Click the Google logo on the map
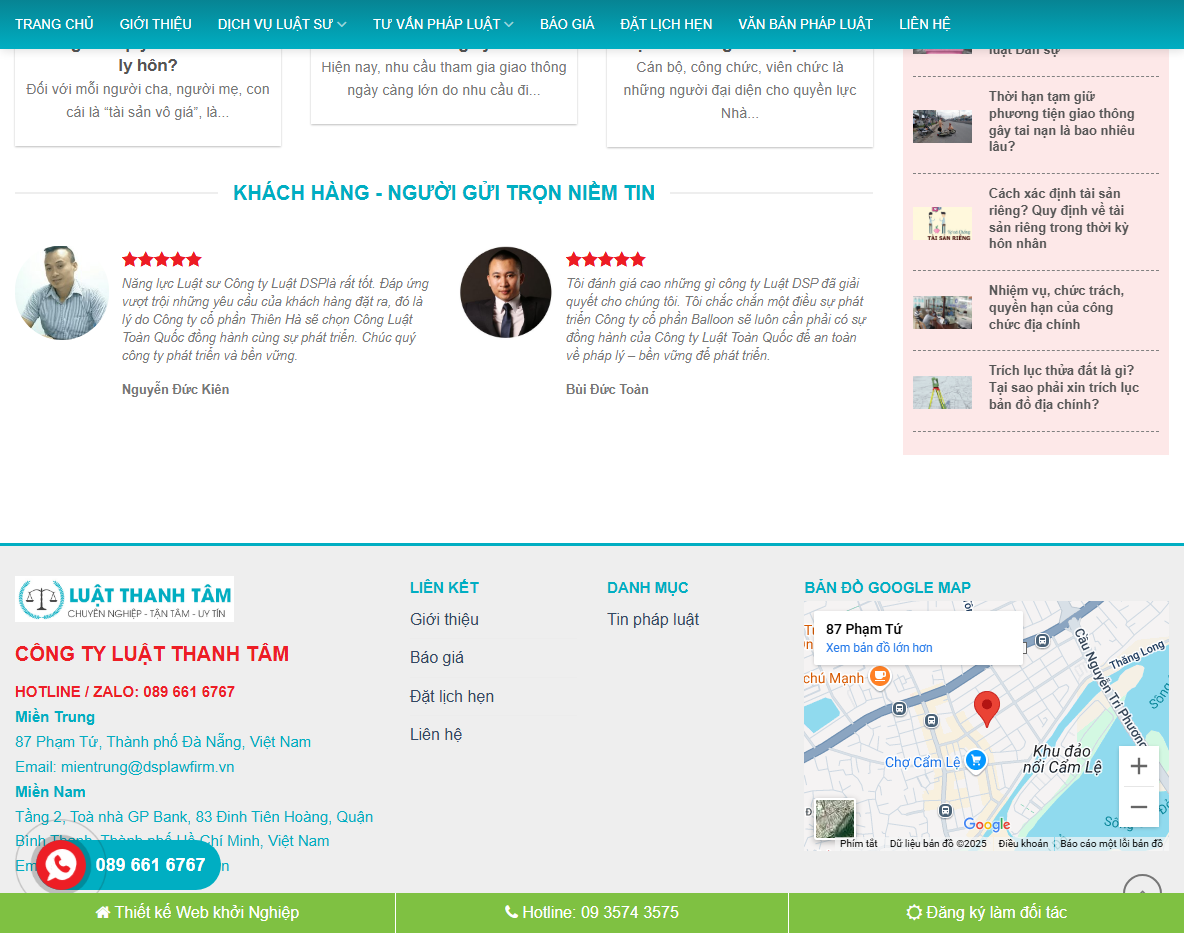The width and height of the screenshot is (1184, 933). click(986, 825)
